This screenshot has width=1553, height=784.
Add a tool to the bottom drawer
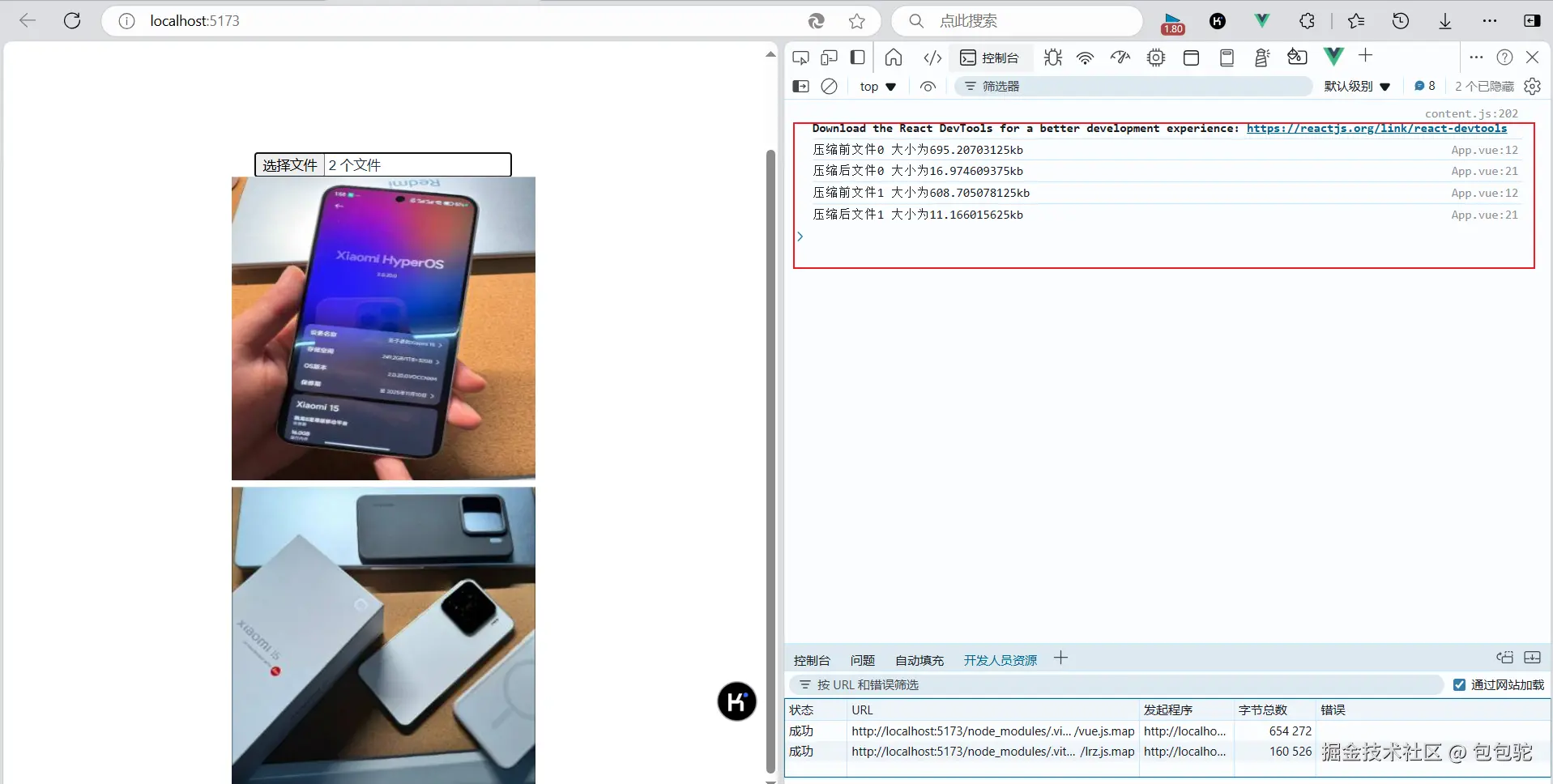point(1060,658)
